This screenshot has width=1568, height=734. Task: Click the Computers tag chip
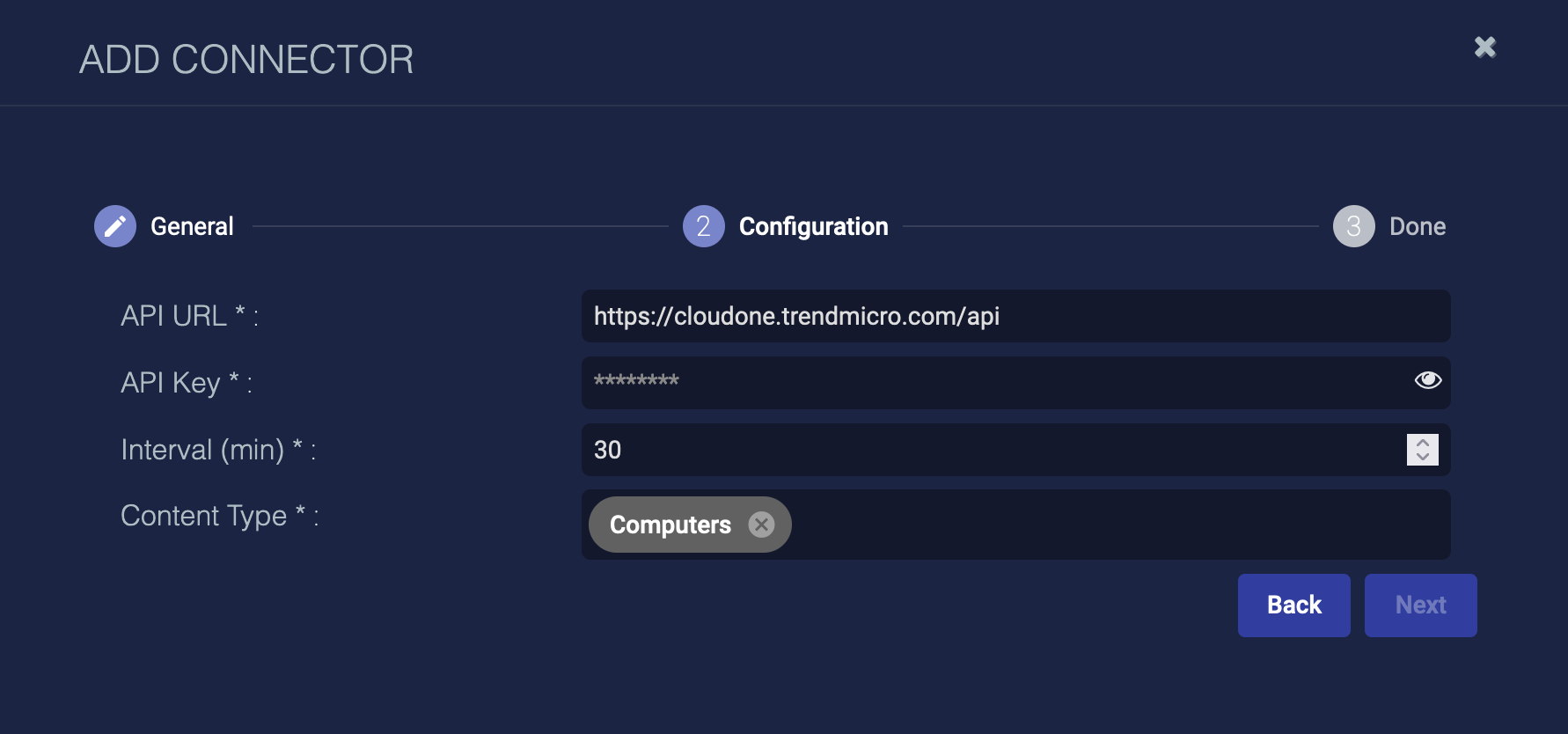670,525
